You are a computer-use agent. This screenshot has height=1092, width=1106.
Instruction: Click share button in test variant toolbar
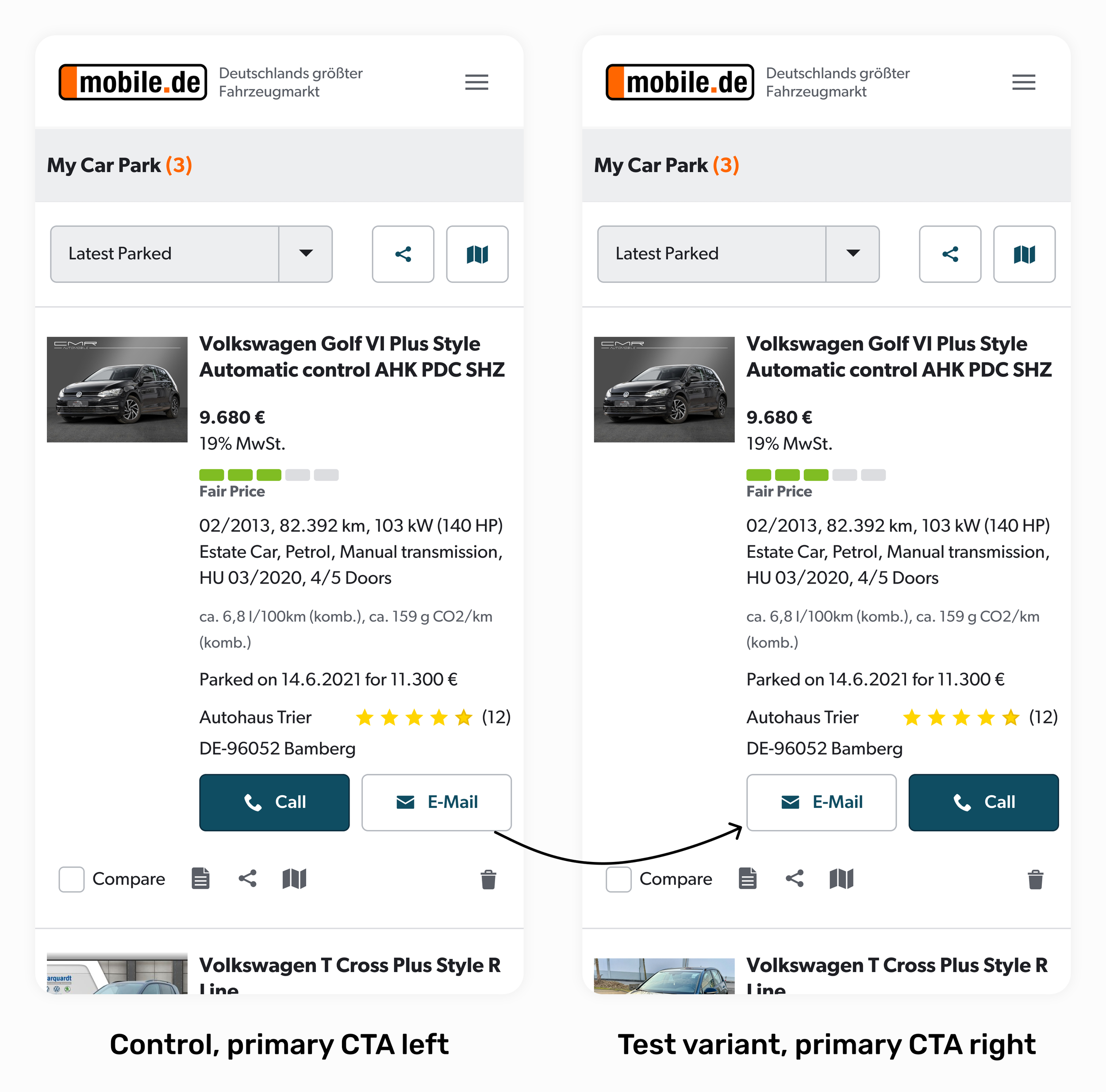[x=950, y=254]
